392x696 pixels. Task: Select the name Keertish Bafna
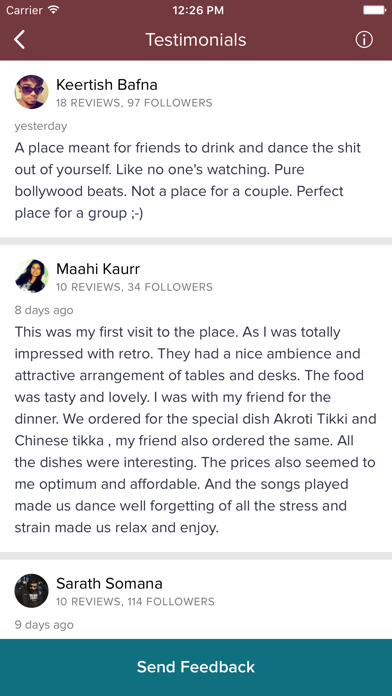pos(107,84)
